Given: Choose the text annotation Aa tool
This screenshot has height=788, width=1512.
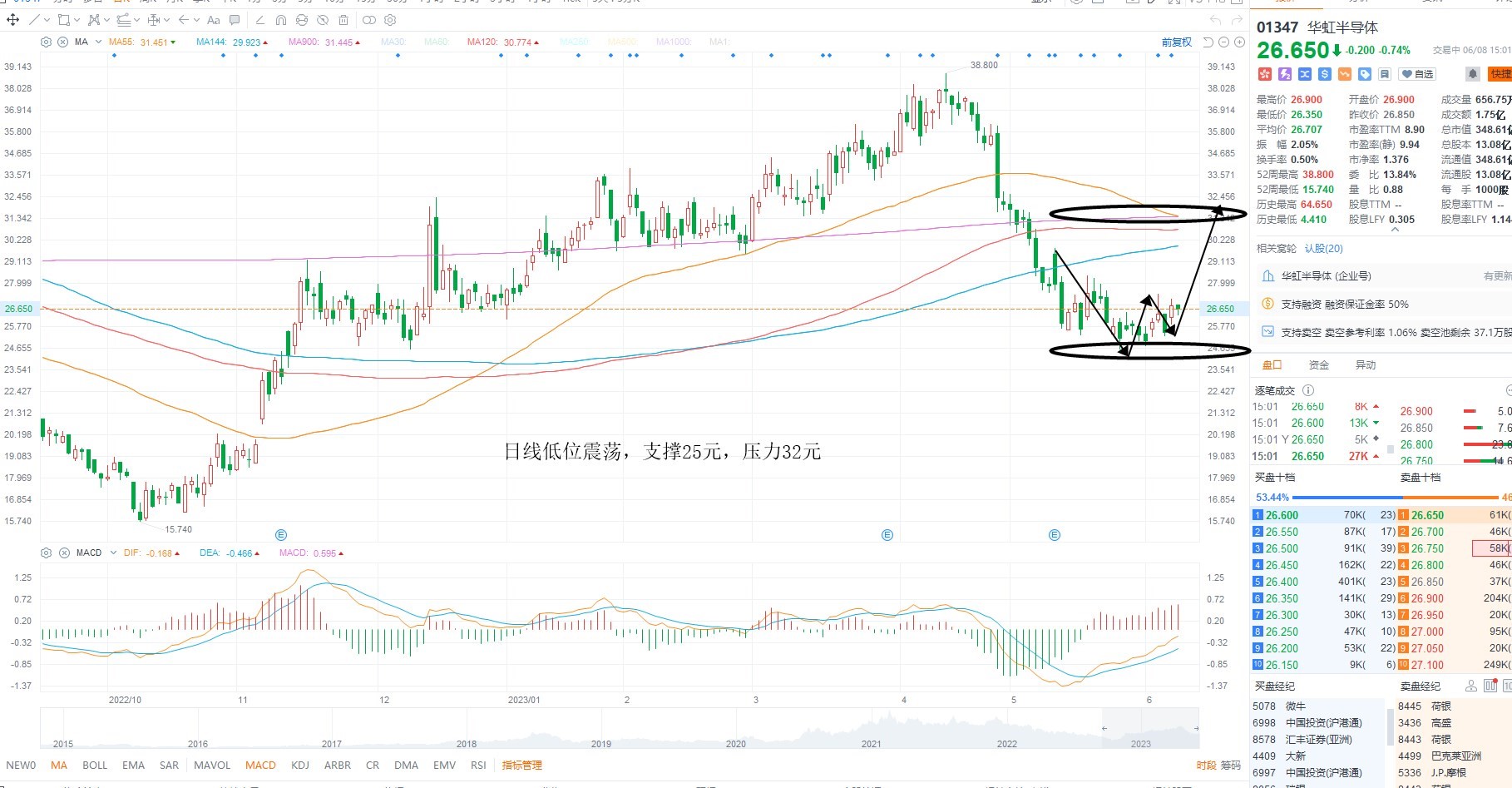Looking at the screenshot, I should (x=214, y=20).
